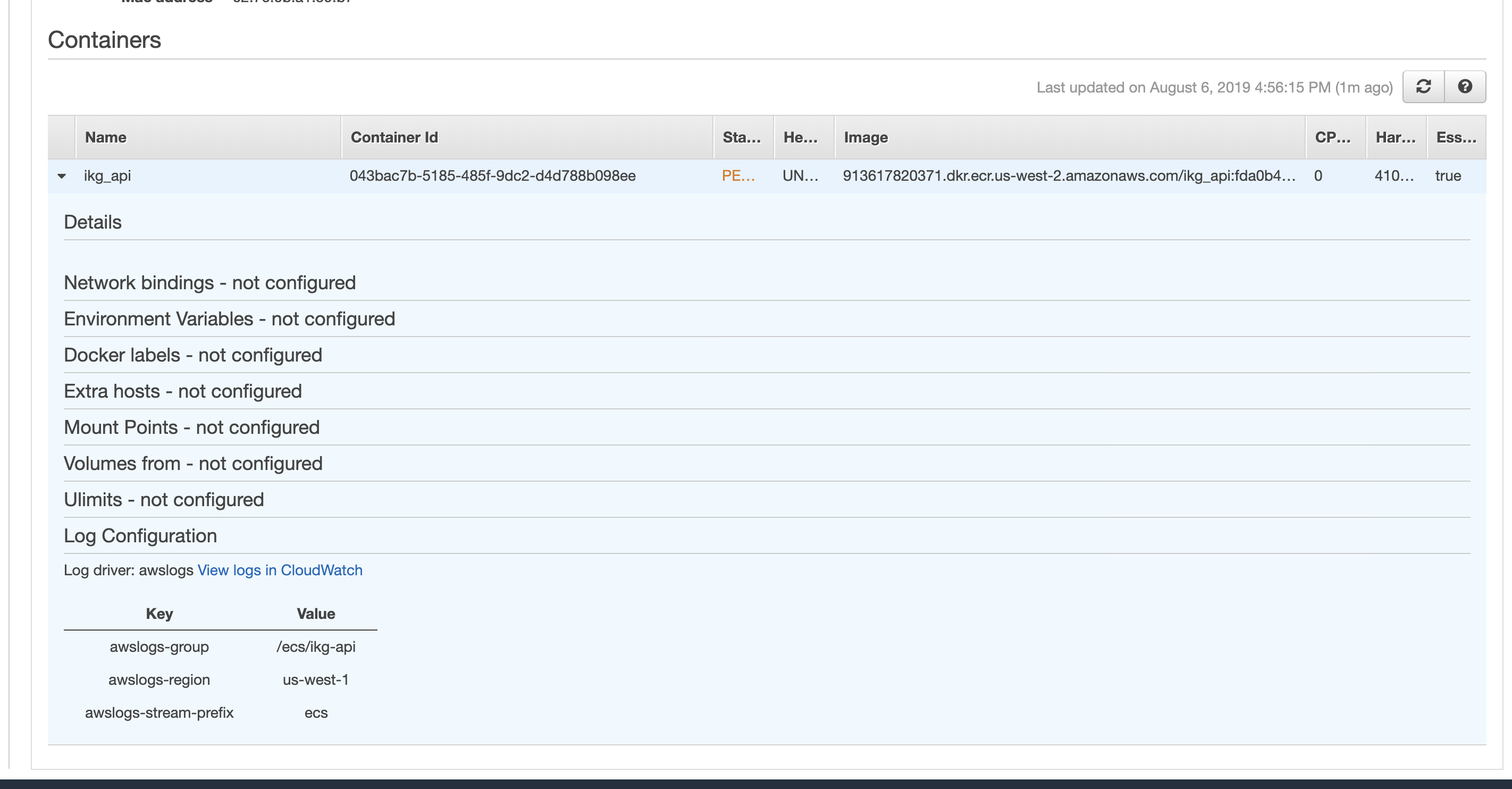Click the Essential column header
Viewport: 1512px width, 789px height.
[1456, 137]
